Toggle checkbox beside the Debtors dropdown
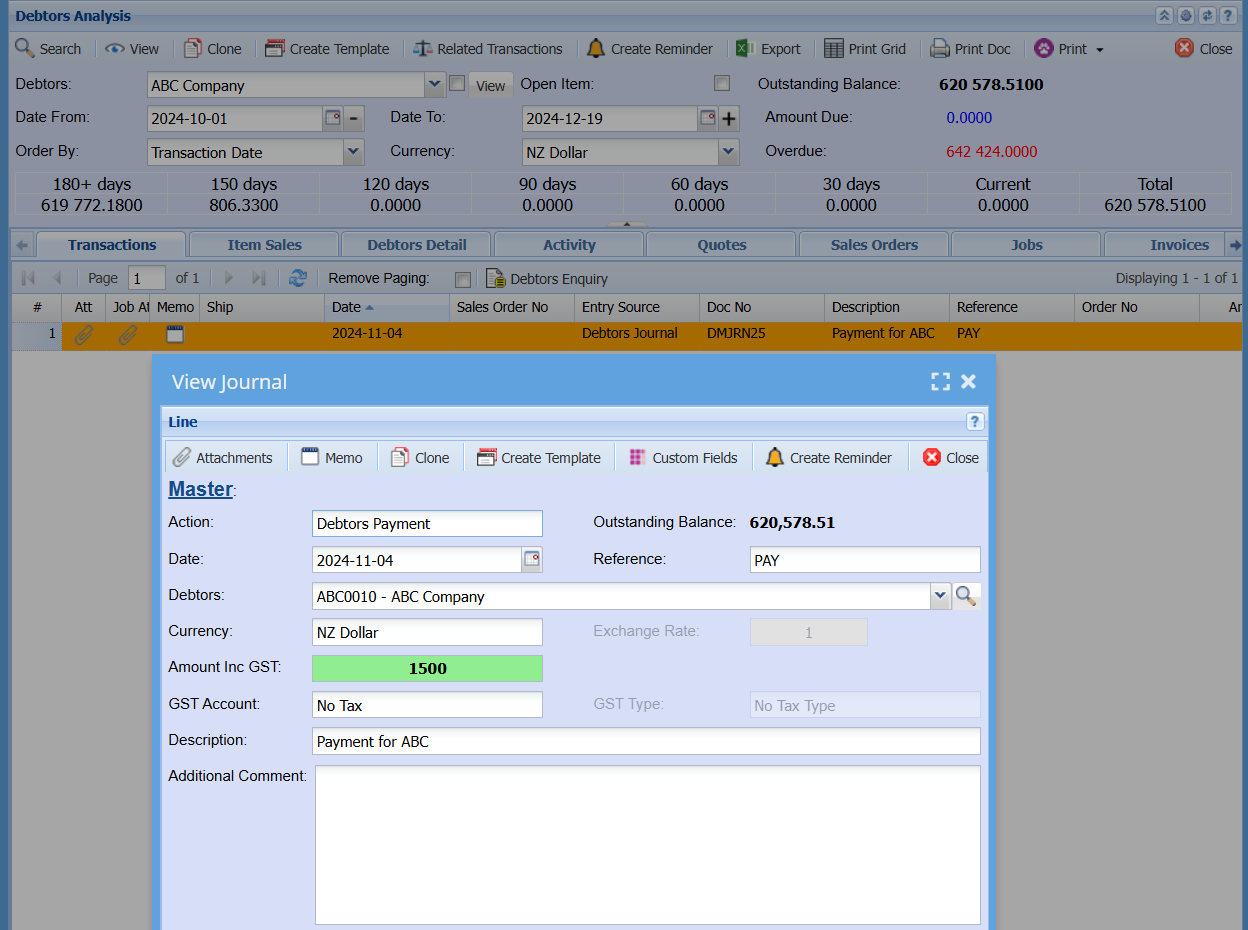The image size is (1248, 930). click(457, 84)
